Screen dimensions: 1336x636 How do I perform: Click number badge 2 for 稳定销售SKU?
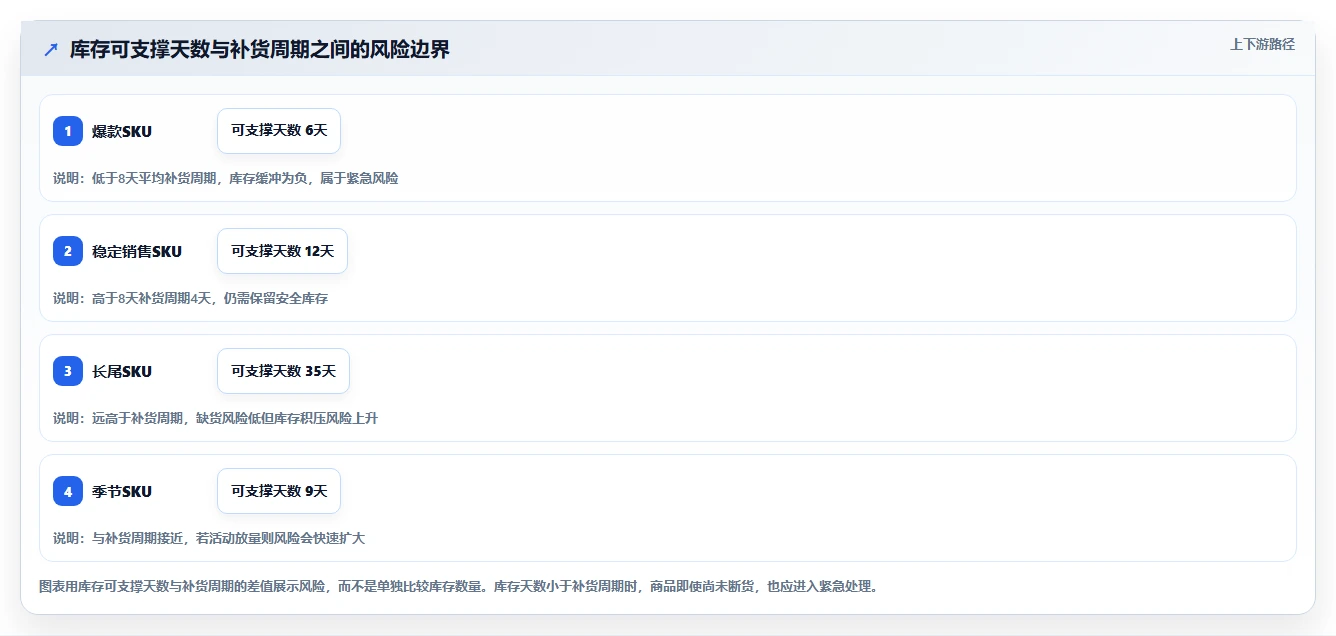pyautogui.click(x=68, y=251)
